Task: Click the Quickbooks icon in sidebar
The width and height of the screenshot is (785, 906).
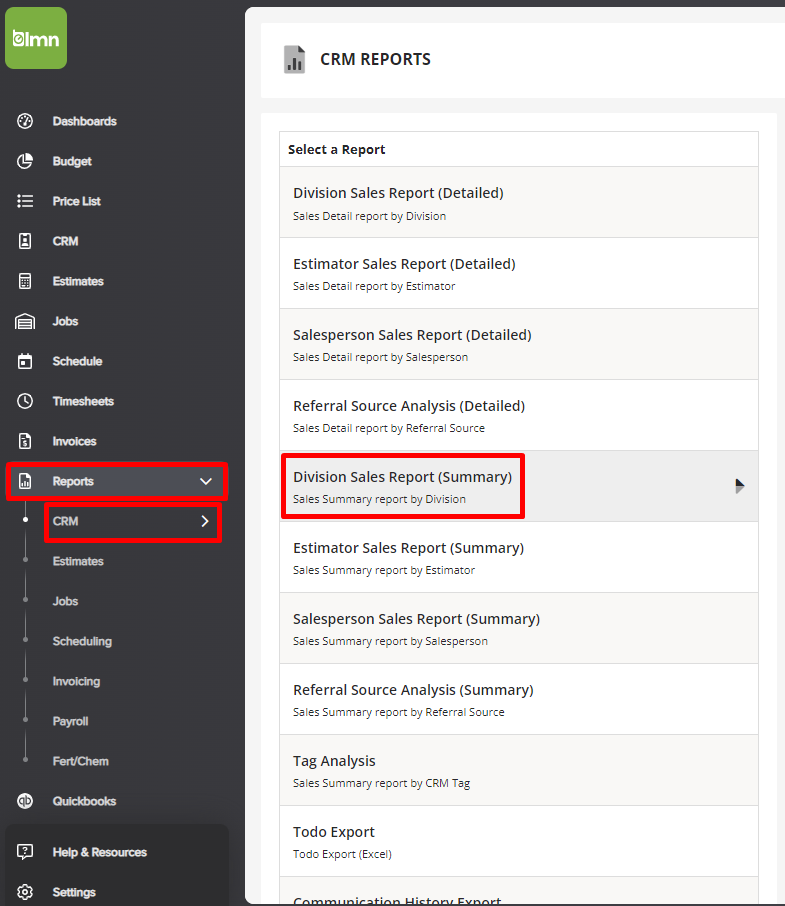Action: point(25,801)
